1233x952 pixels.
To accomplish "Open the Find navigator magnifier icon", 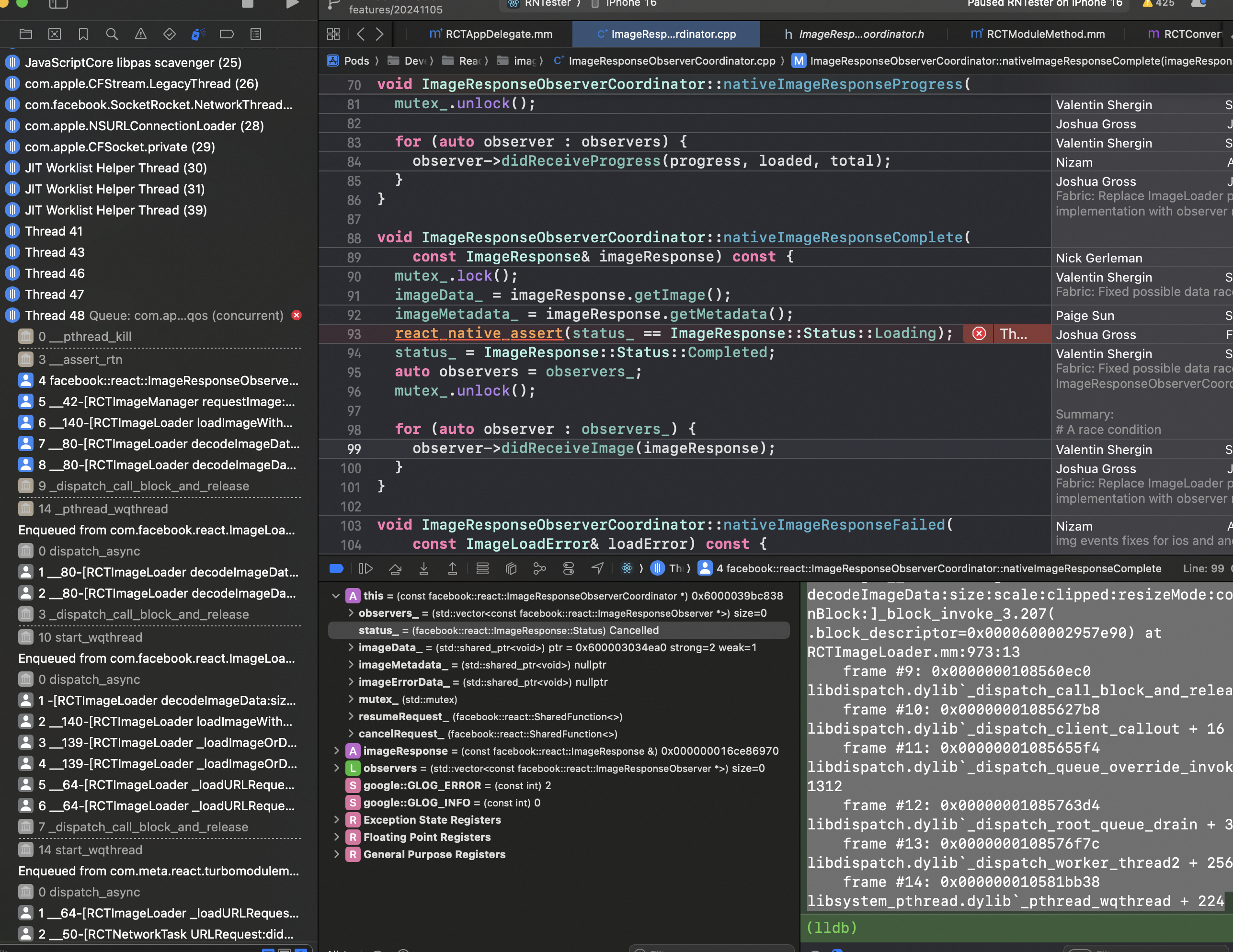I will tap(112, 34).
